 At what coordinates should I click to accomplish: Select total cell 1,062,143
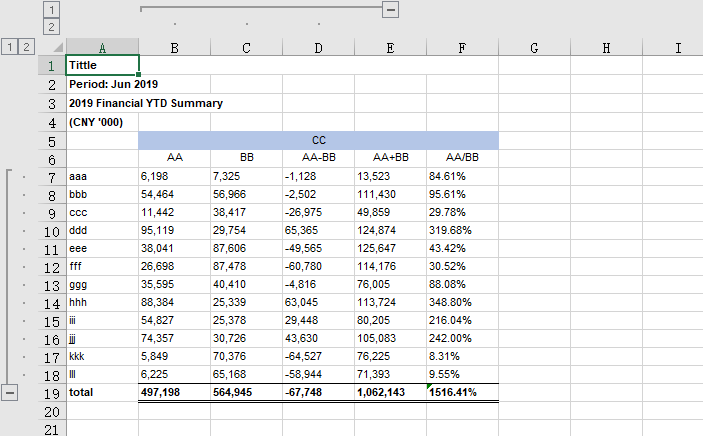pyautogui.click(x=391, y=392)
